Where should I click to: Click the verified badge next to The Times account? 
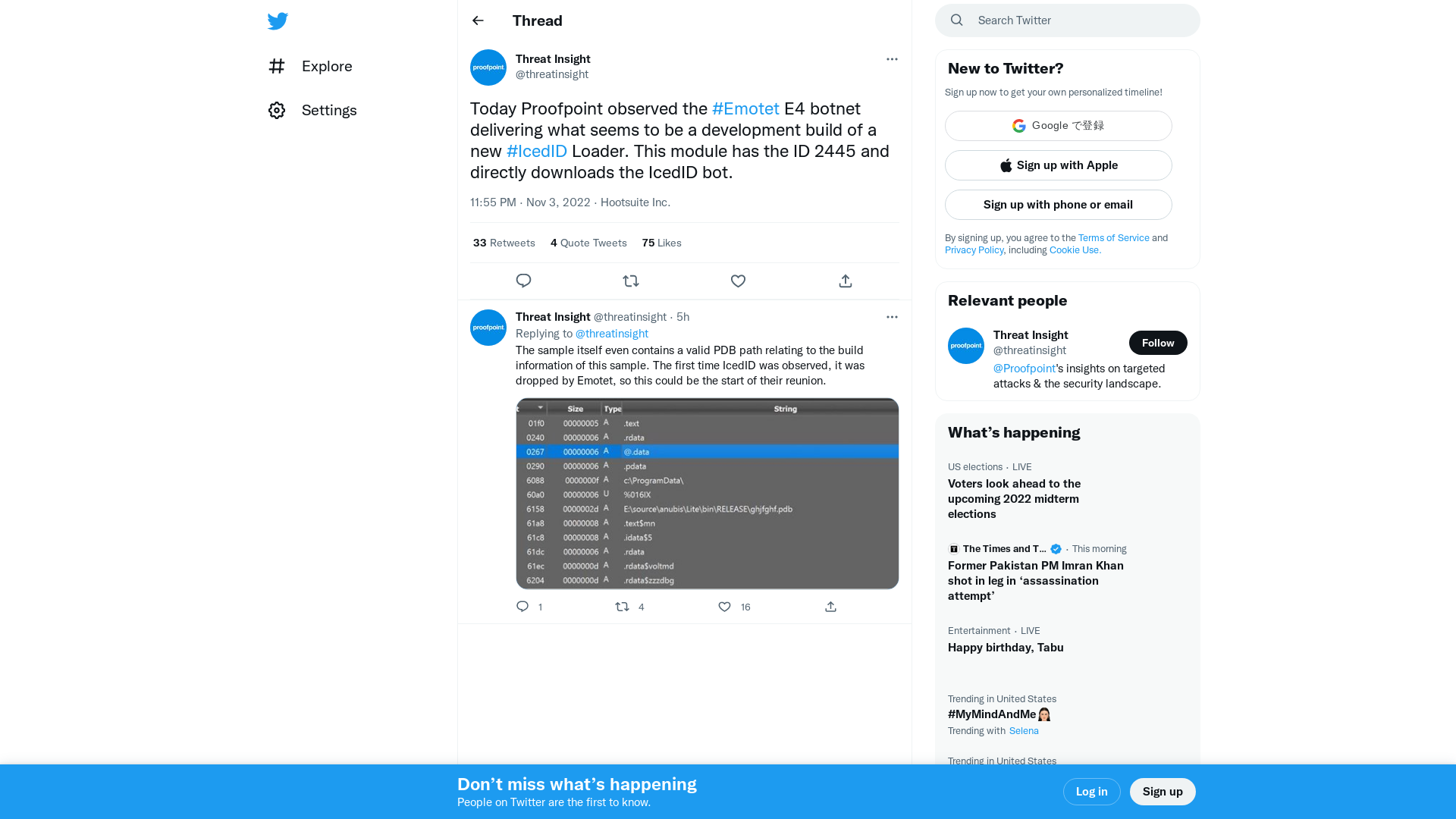pyautogui.click(x=1056, y=548)
